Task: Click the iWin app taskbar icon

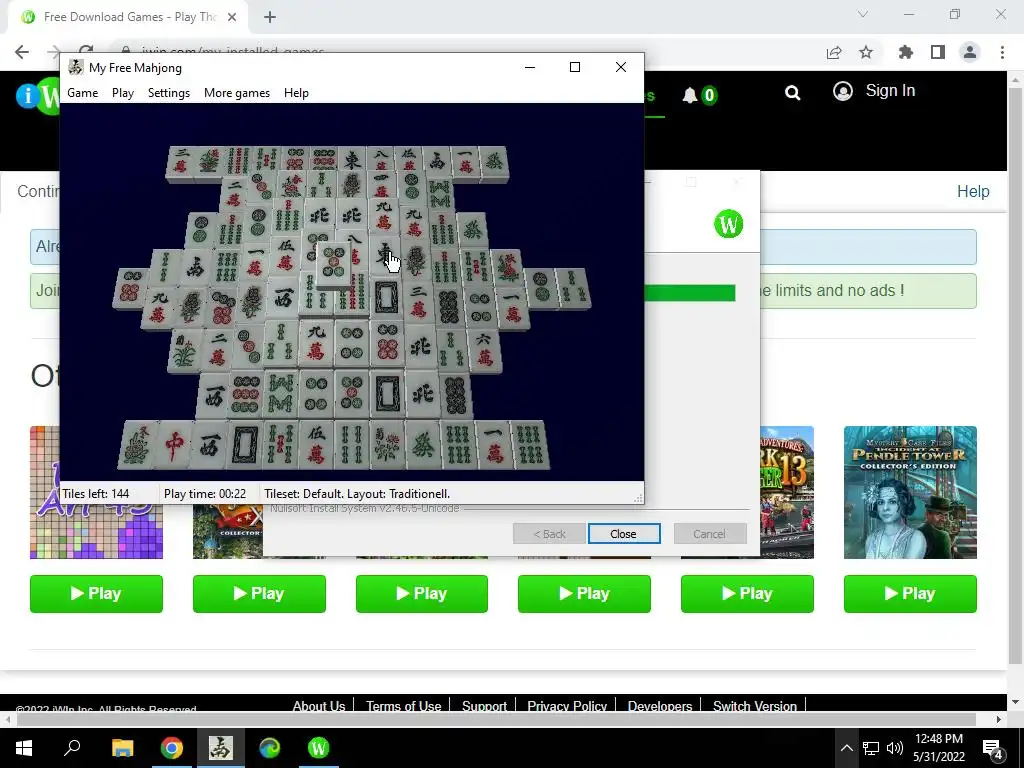Action: (x=318, y=748)
